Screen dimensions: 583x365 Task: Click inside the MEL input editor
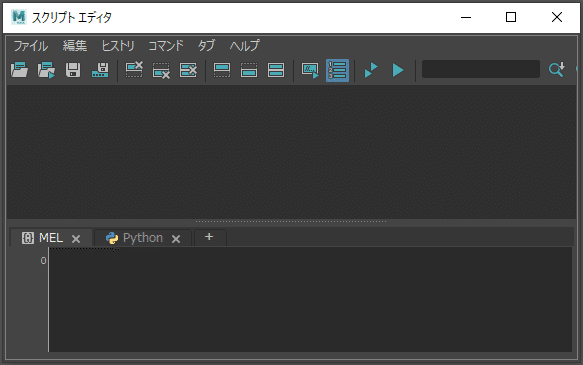coord(310,300)
